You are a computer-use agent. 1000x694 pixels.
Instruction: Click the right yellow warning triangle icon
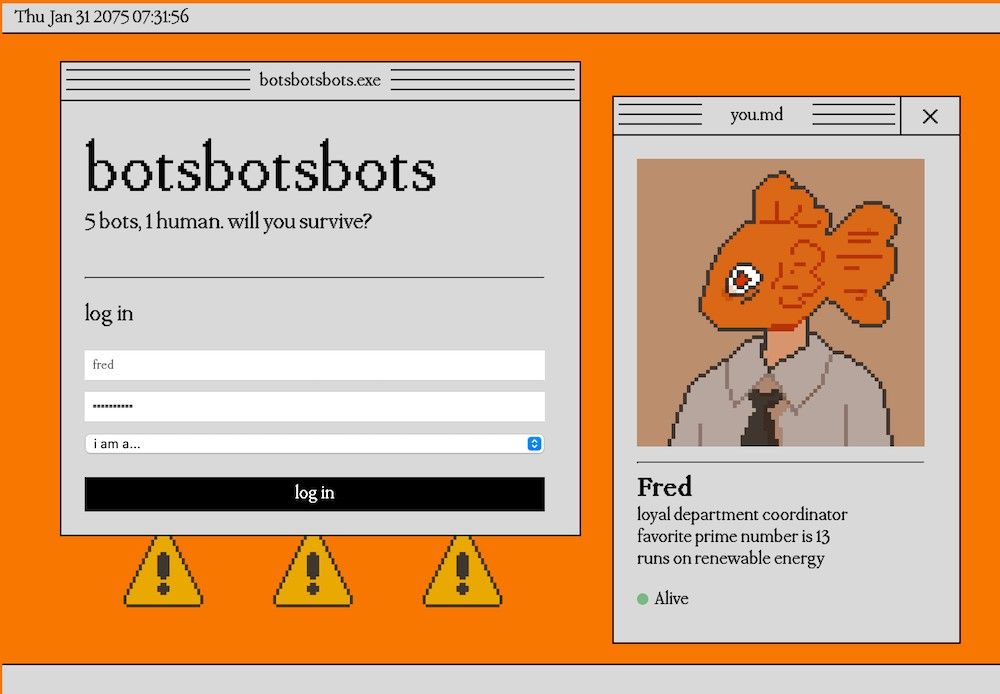(462, 574)
